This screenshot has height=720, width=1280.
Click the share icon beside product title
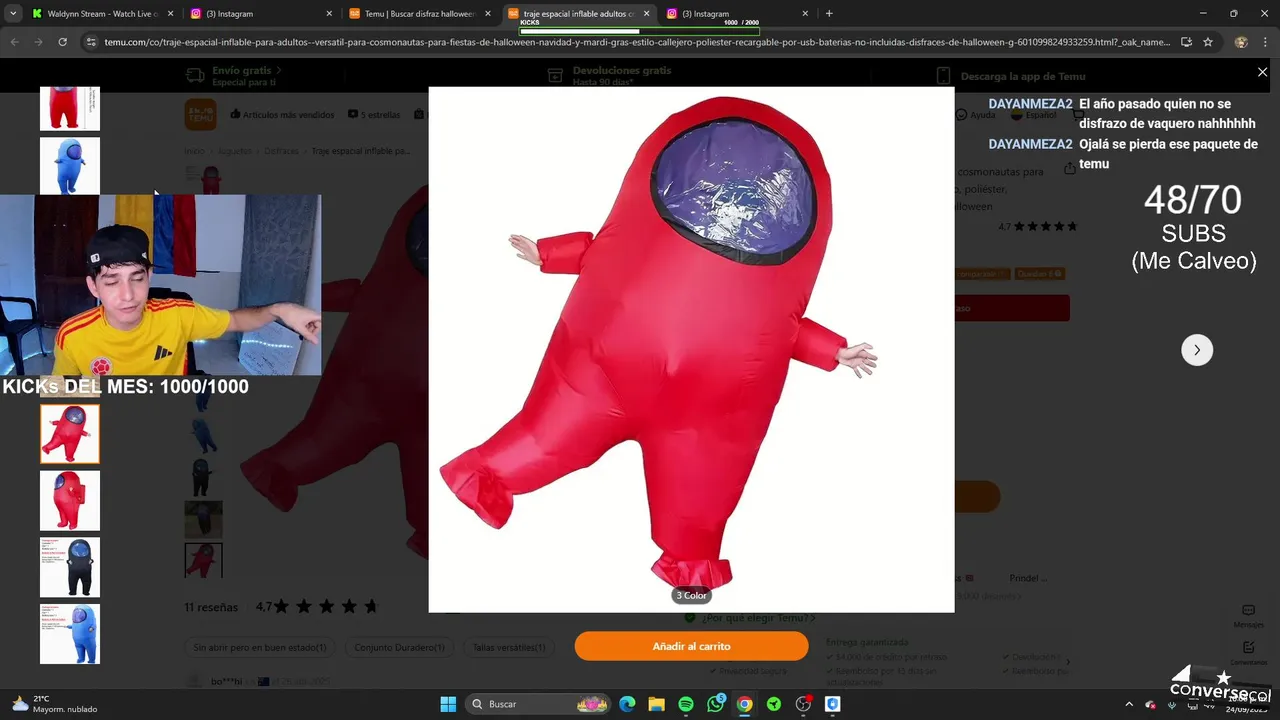(x=1070, y=168)
